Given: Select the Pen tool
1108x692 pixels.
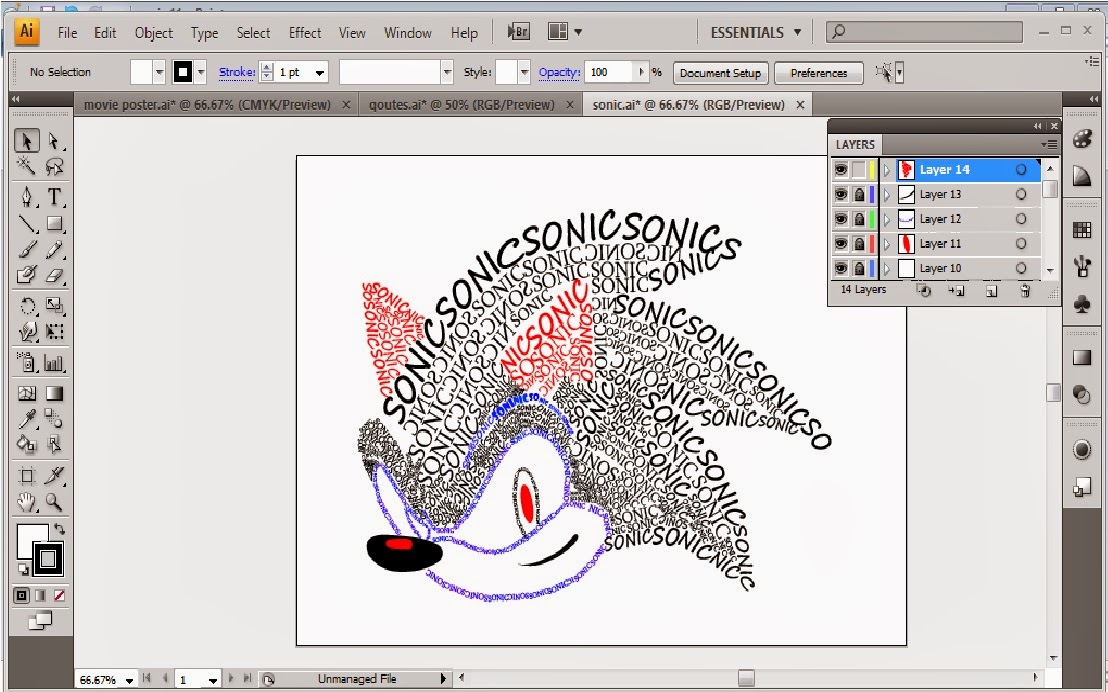Looking at the screenshot, I should pos(27,197).
